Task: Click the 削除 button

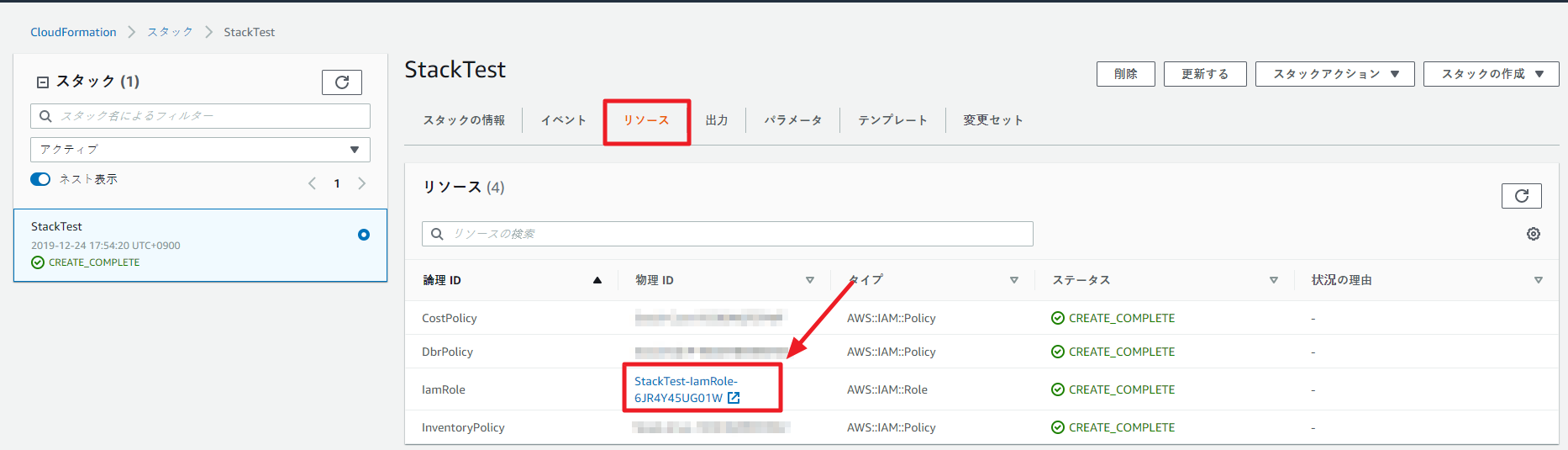Action: [1125, 74]
